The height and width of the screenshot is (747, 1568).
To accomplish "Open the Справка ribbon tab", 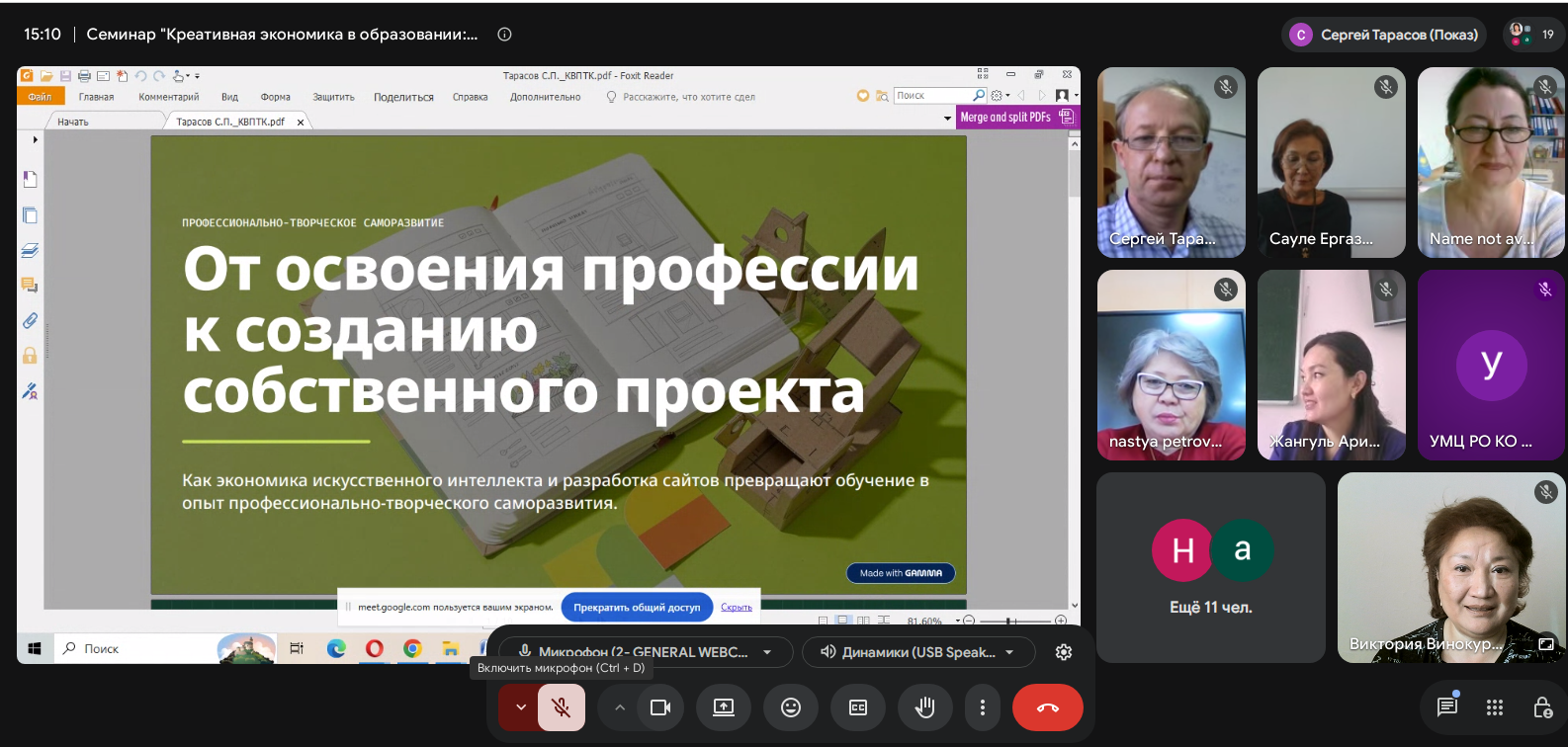I will point(471,97).
